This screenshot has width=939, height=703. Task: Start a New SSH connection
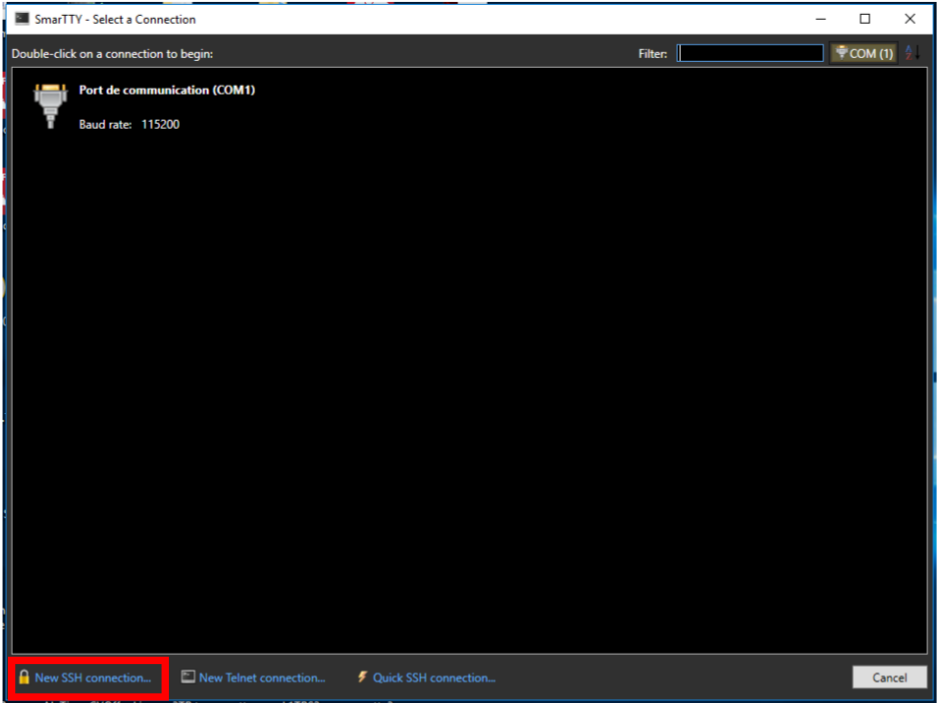pyautogui.click(x=87, y=677)
